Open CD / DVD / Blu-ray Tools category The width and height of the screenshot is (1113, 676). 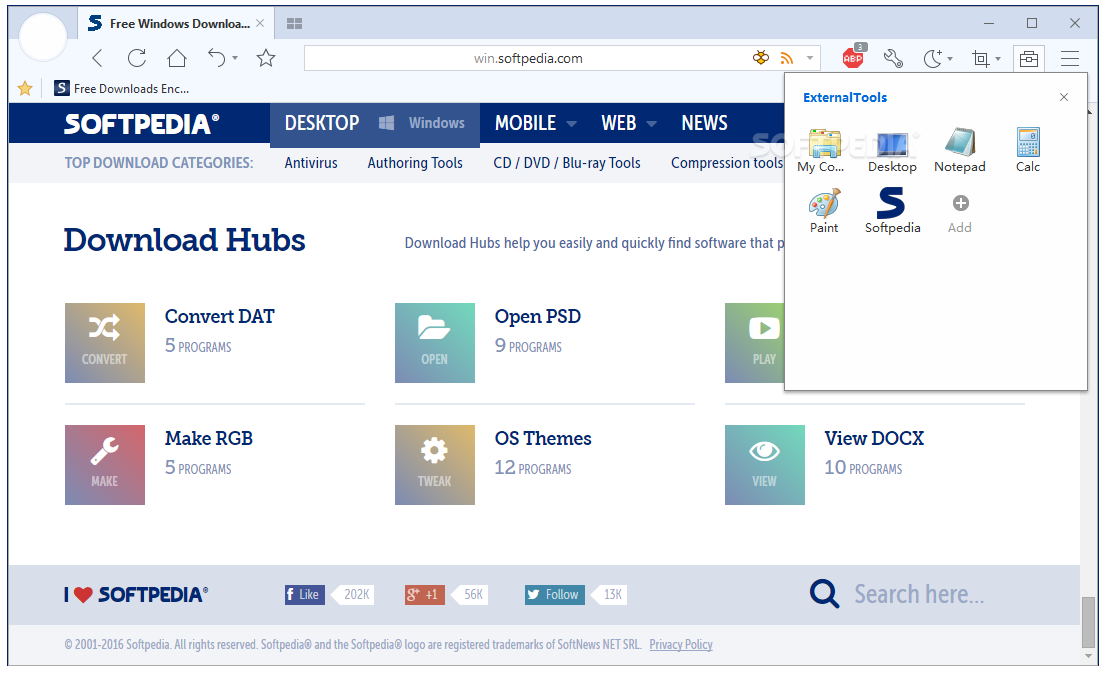pos(567,163)
